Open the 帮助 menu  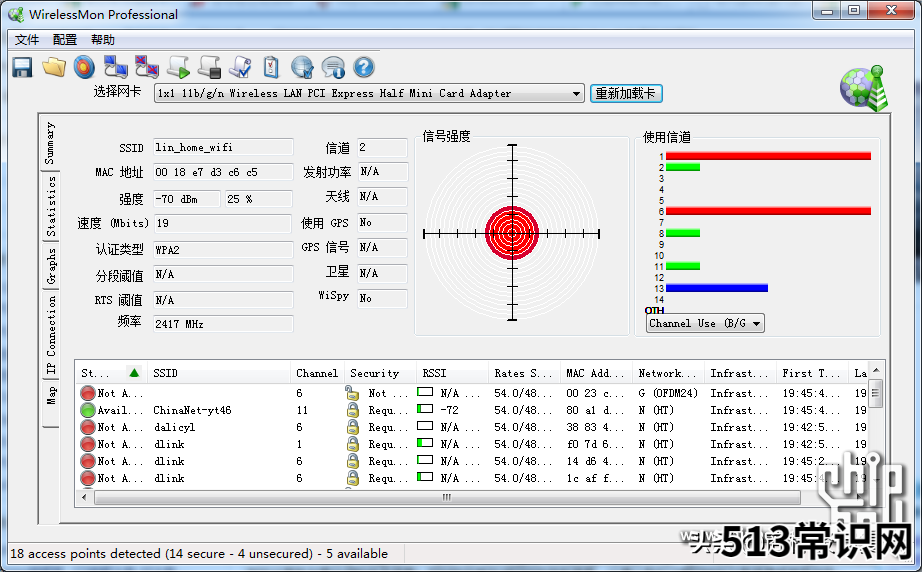[x=103, y=39]
